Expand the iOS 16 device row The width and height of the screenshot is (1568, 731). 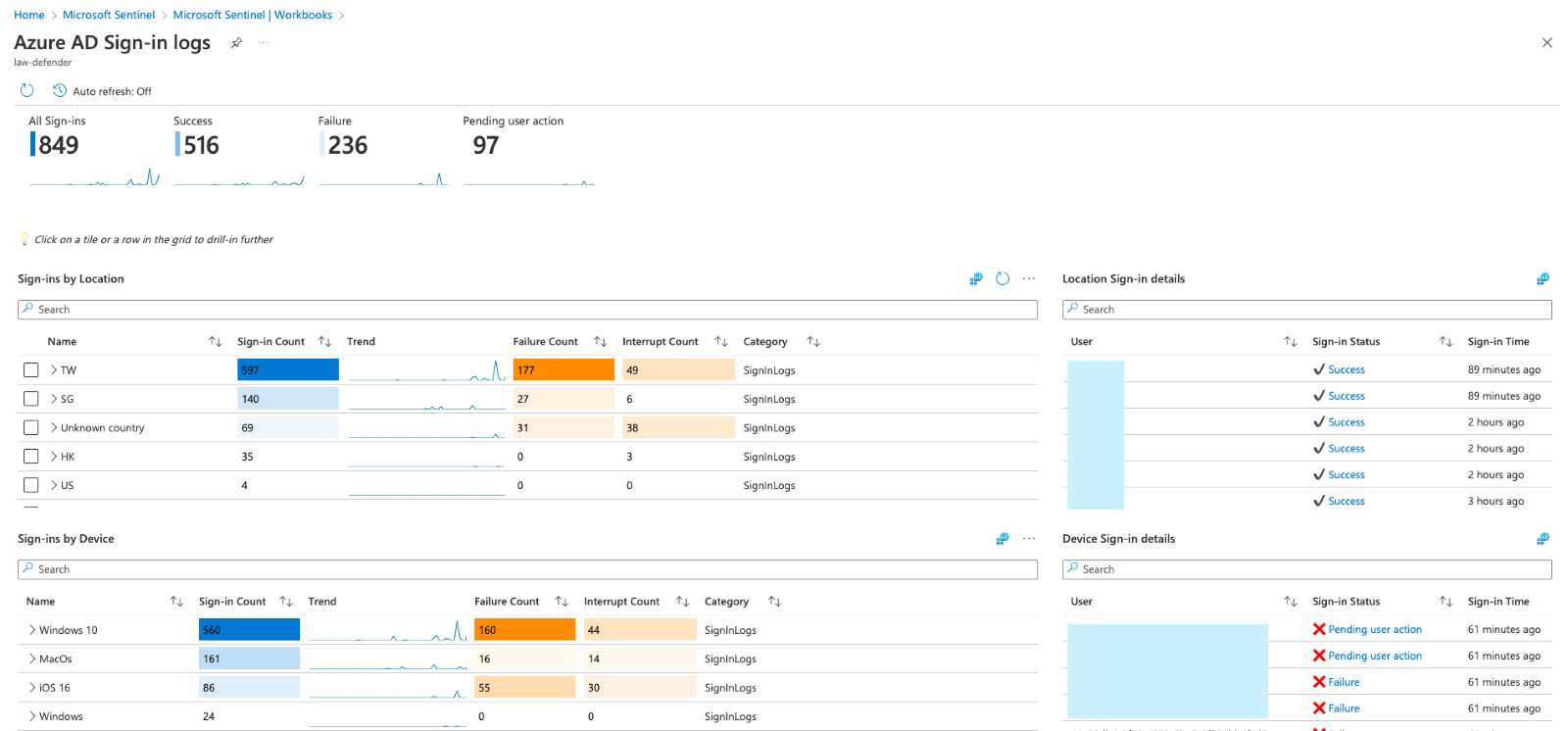[x=32, y=688]
